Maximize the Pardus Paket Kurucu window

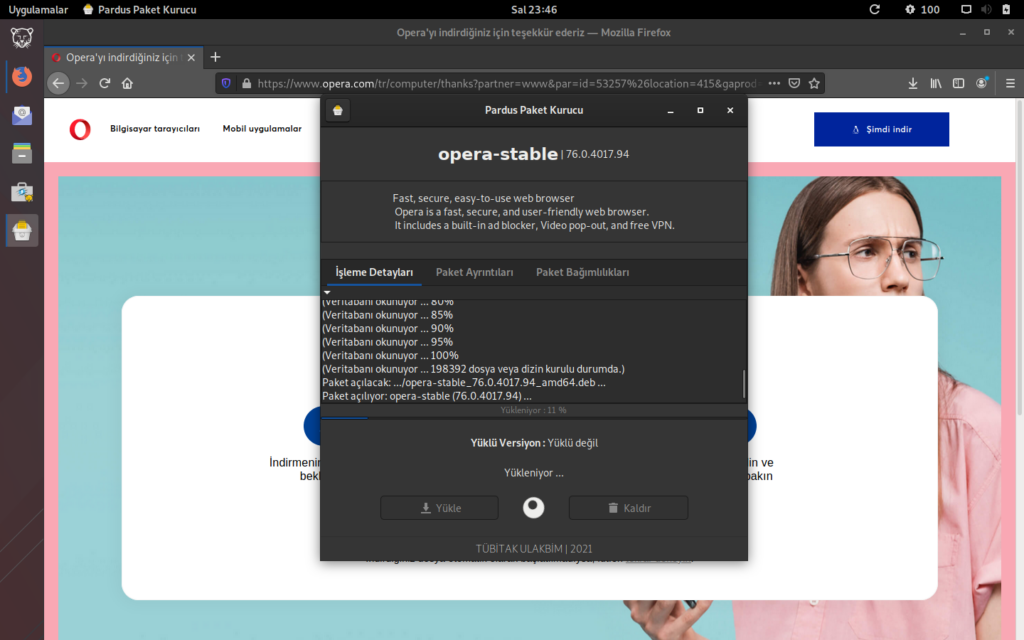point(700,110)
